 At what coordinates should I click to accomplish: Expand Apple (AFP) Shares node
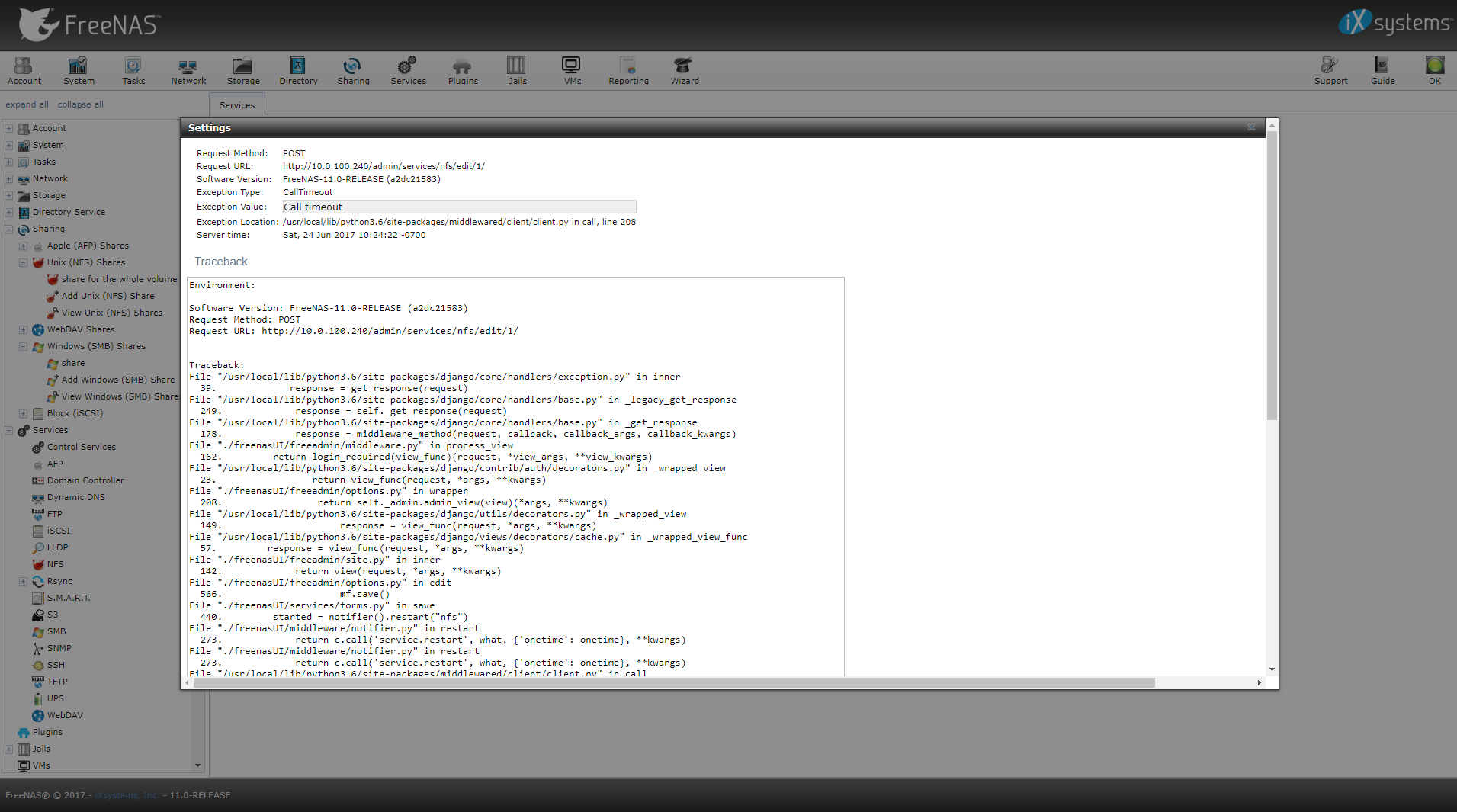(23, 246)
